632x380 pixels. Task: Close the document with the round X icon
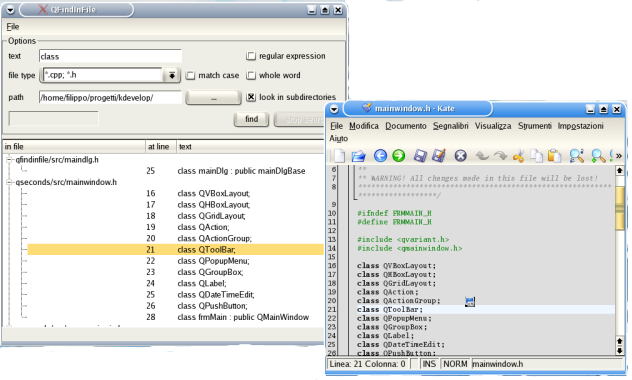pos(460,156)
